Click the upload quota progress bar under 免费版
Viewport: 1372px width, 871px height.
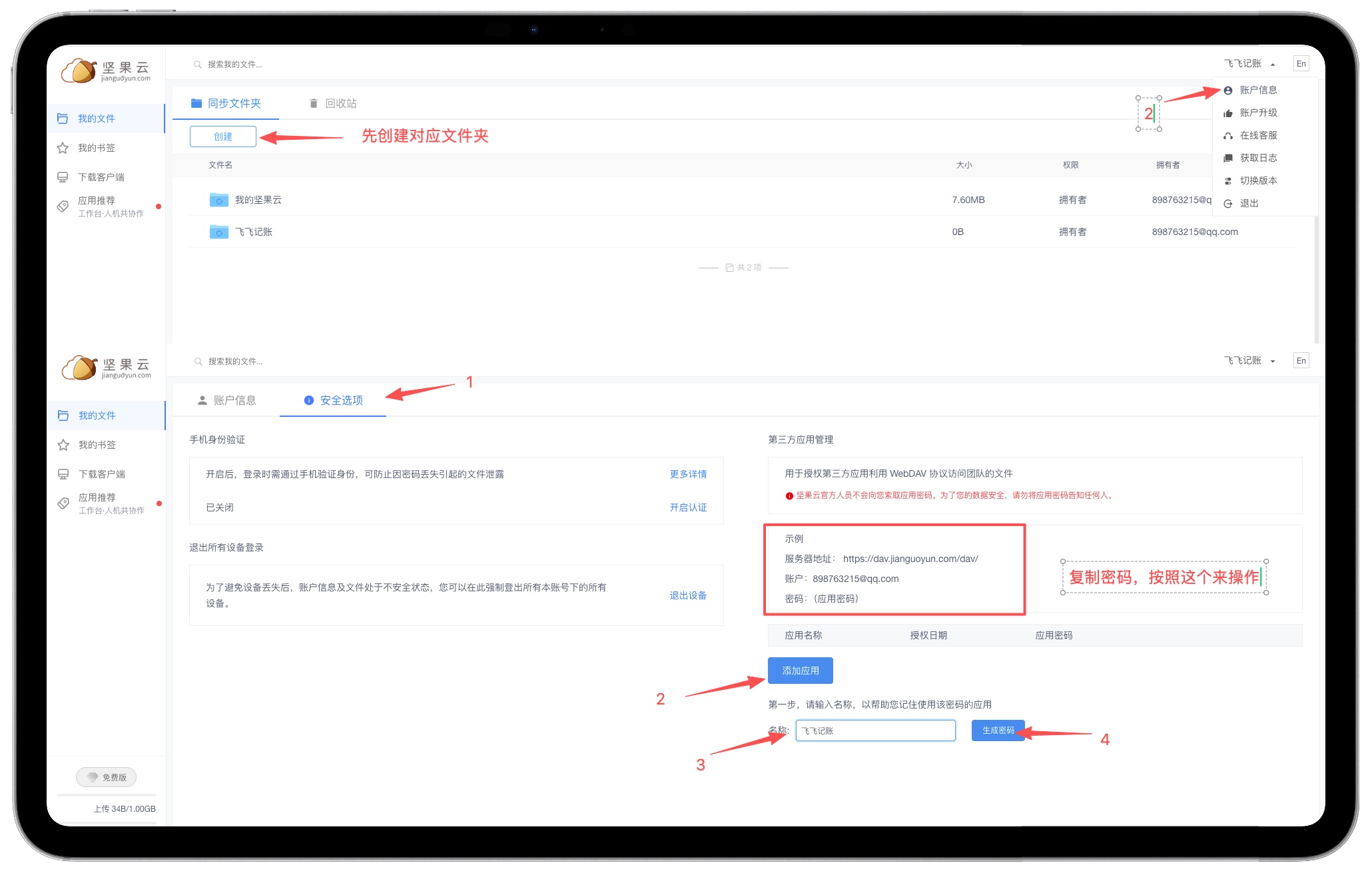pyautogui.click(x=107, y=795)
